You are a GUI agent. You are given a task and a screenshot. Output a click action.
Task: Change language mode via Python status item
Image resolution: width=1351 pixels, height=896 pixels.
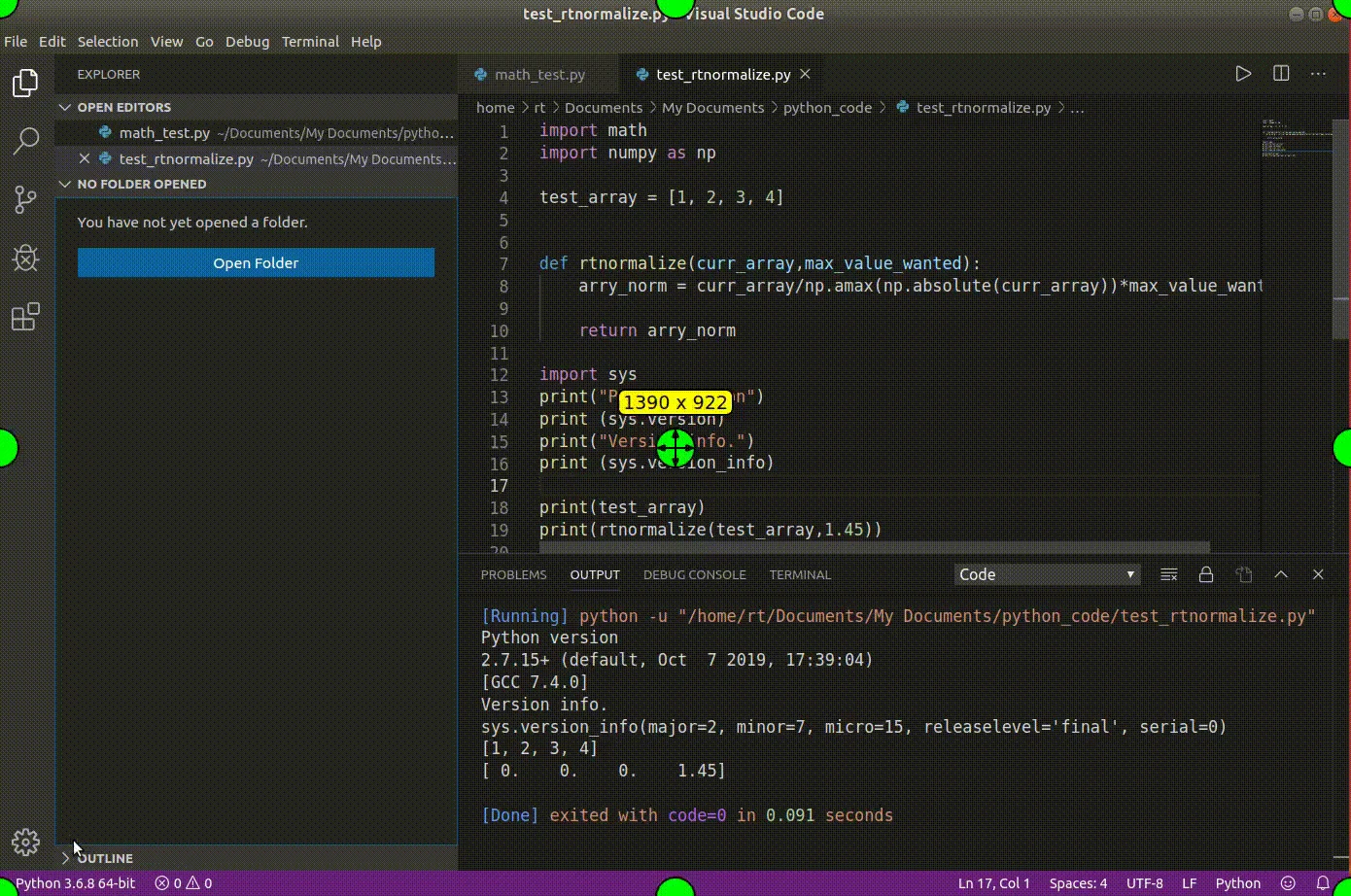coord(1237,883)
